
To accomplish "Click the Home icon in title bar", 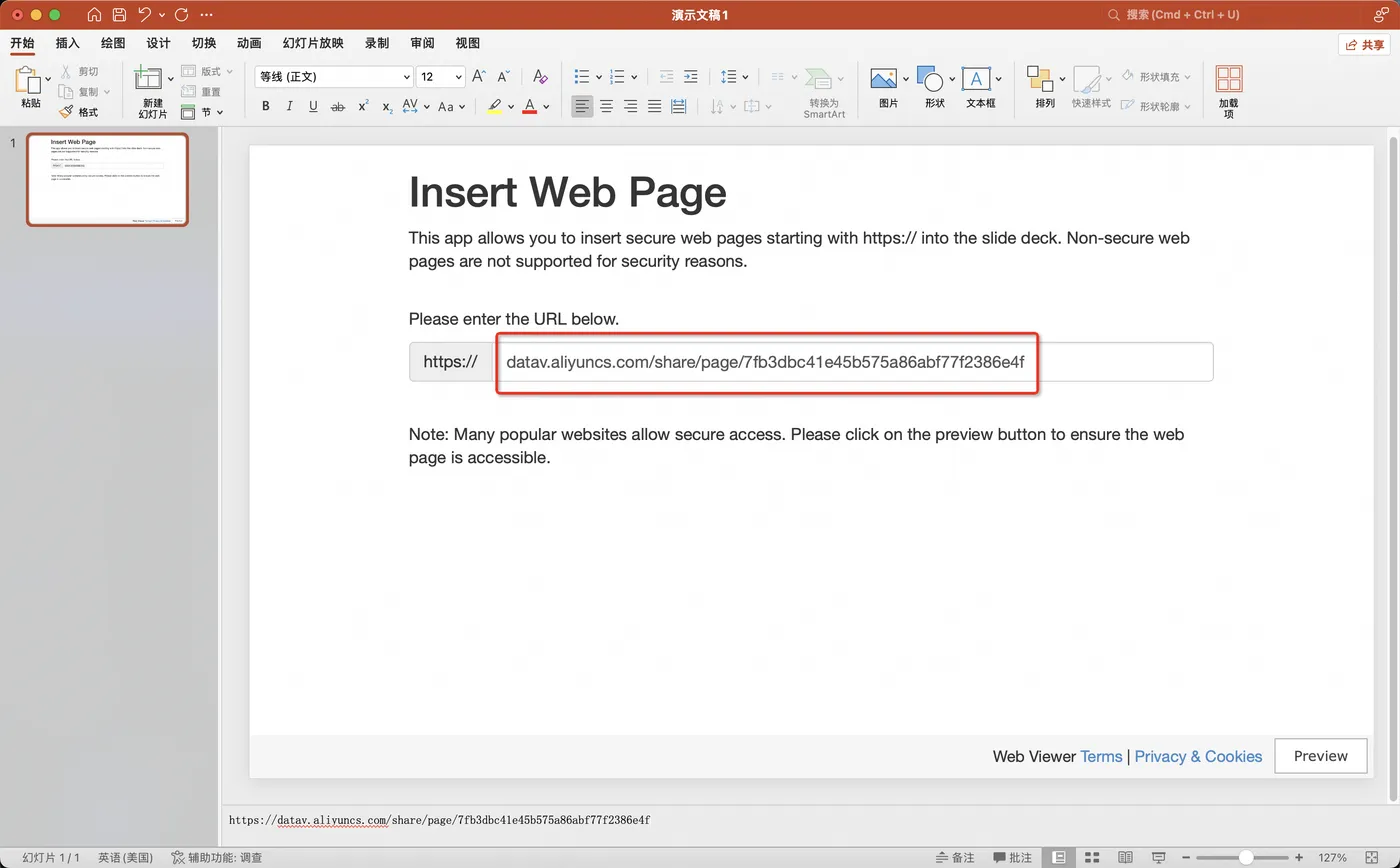I will tap(94, 15).
